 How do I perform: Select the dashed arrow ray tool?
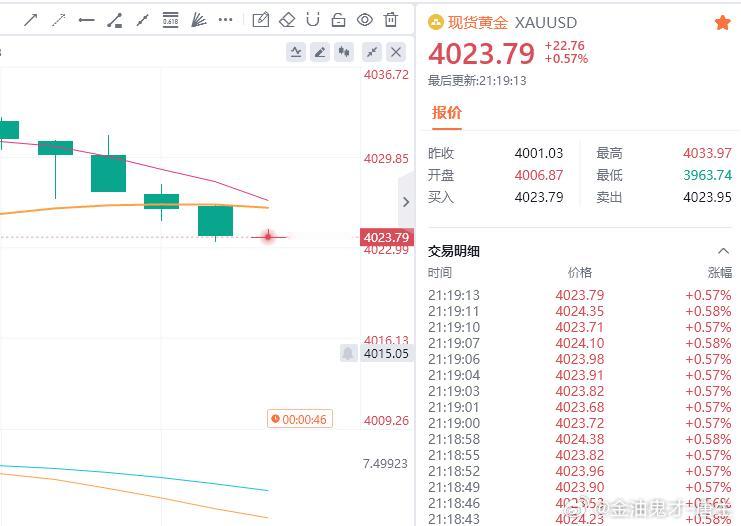[x=59, y=20]
